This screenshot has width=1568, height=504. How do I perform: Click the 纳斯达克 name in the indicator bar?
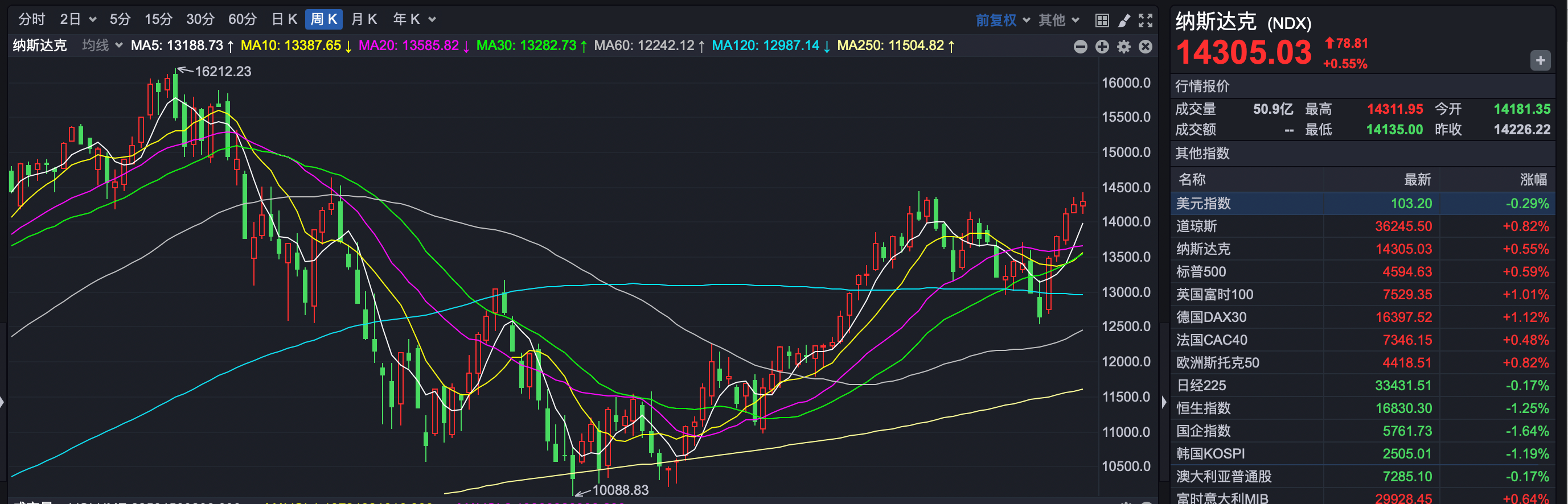pyautogui.click(x=39, y=46)
